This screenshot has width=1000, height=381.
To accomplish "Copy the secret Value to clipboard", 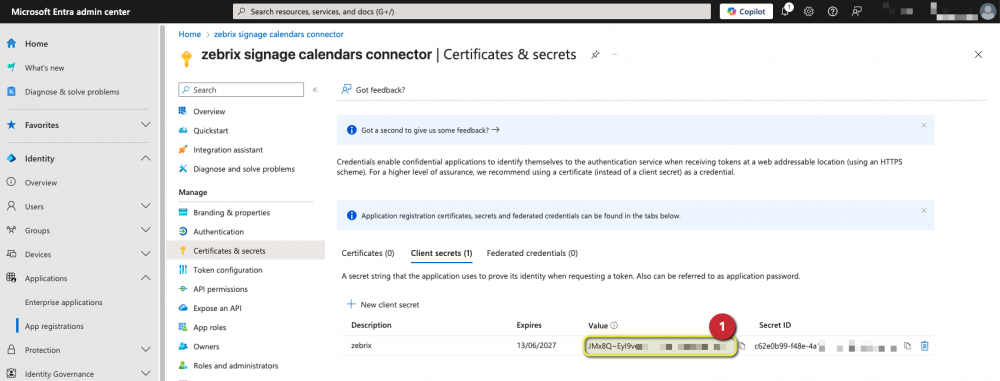I will tap(742, 346).
